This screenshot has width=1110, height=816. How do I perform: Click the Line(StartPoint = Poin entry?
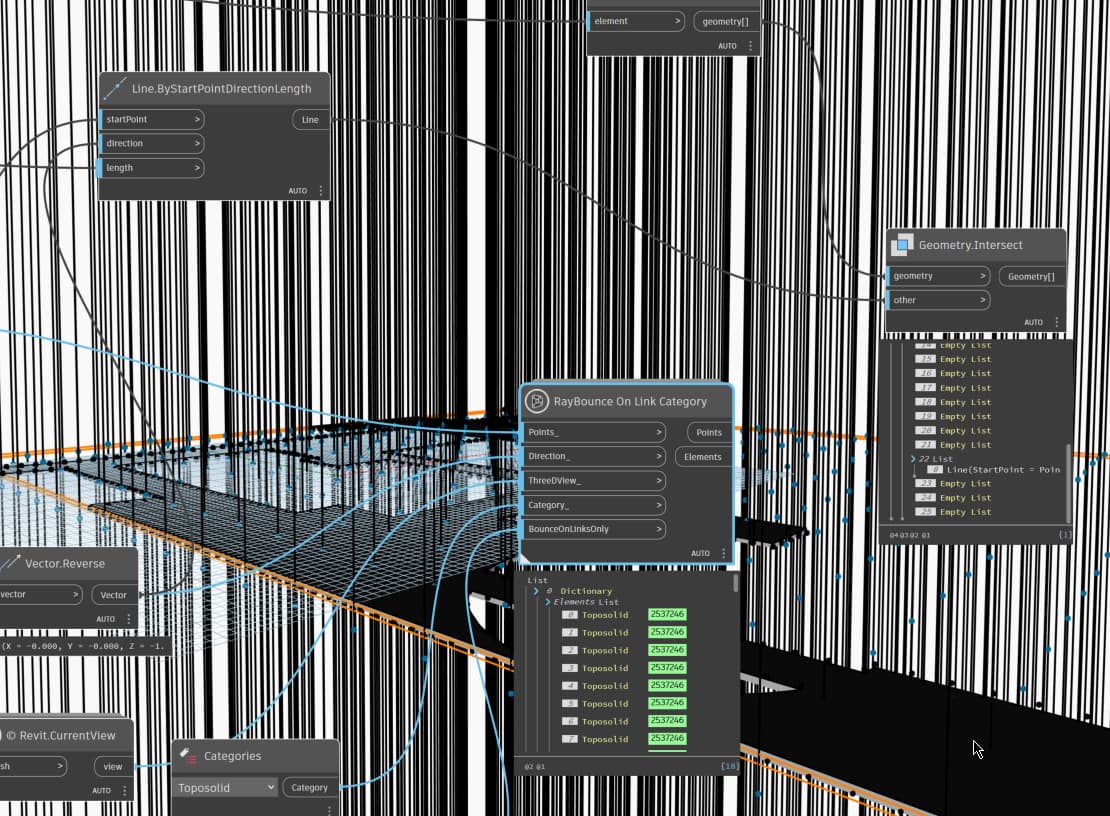pos(1003,470)
